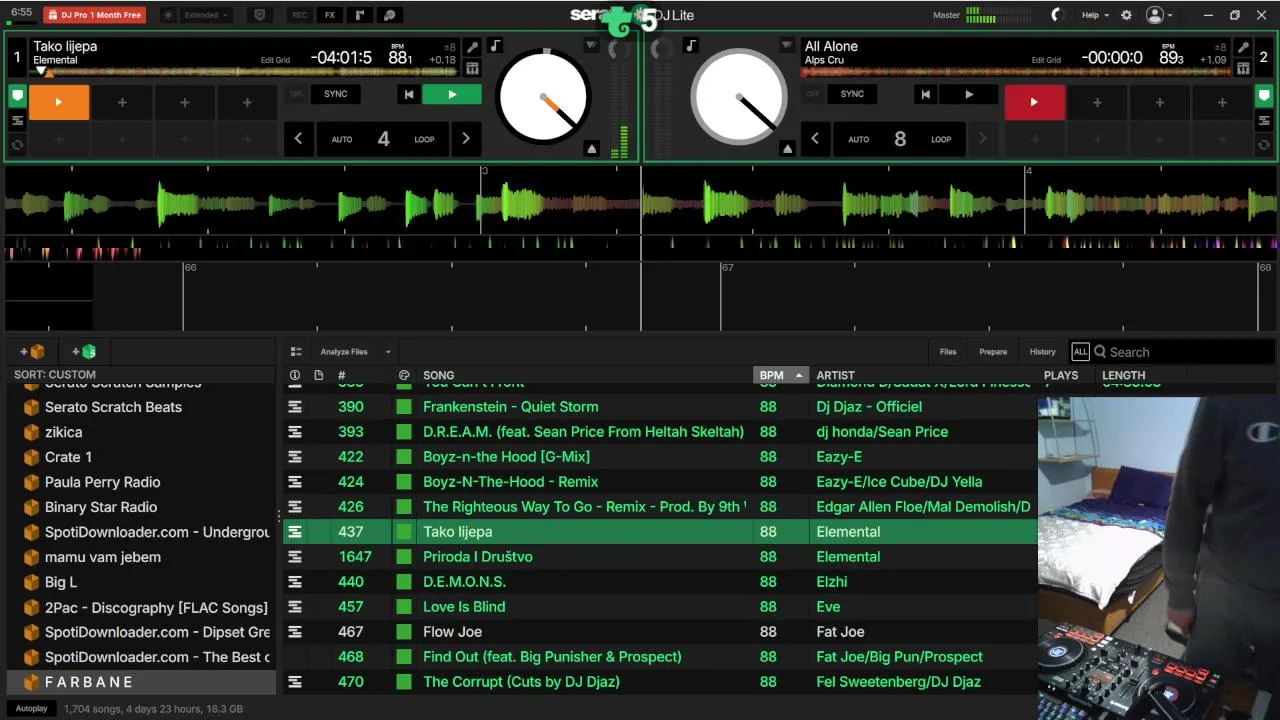
Task: Toggle the light/dark mode sun icon
Action: pos(167,15)
